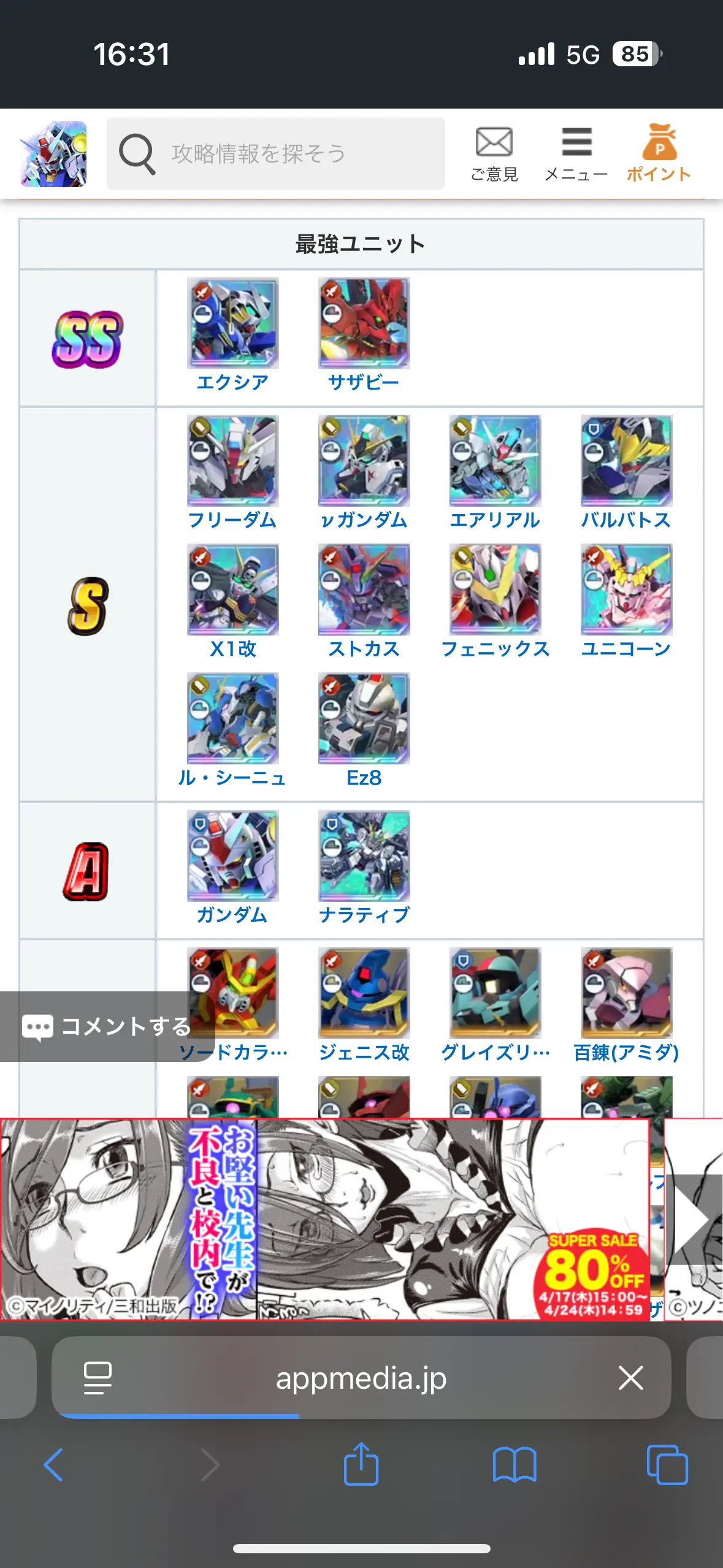
Task: Open the ナラティブ unit entry
Action: [x=364, y=867]
